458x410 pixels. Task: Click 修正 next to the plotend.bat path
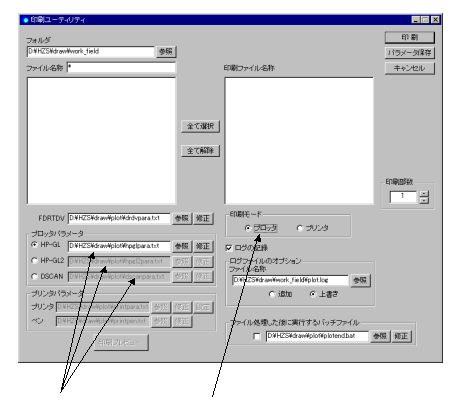click(401, 336)
